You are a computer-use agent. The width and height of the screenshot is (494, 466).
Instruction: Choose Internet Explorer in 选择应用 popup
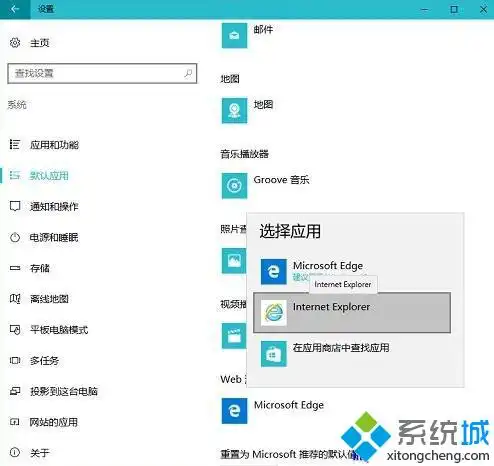(352, 313)
